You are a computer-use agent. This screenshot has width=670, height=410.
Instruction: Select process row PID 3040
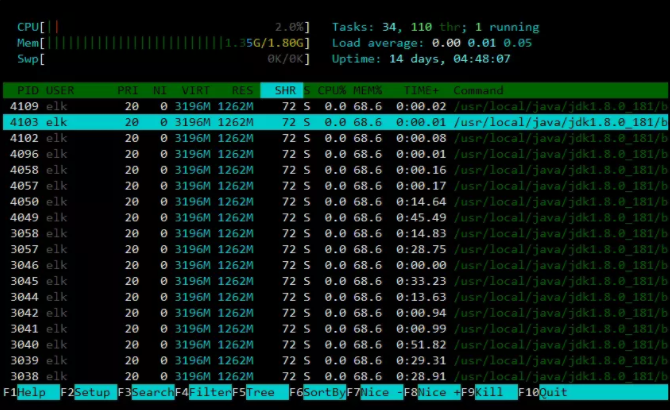[335, 344]
